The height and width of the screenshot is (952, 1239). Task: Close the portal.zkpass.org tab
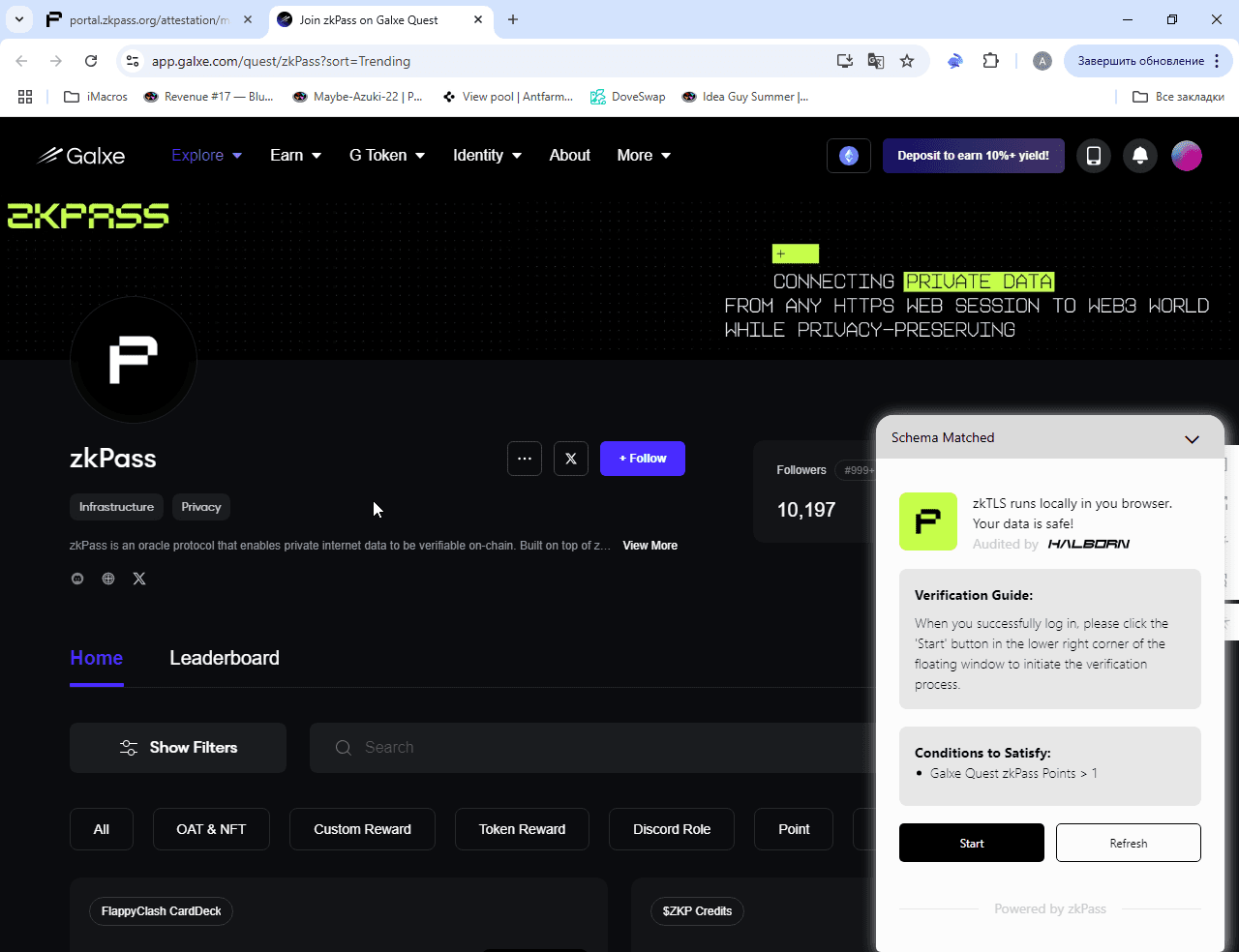pyautogui.click(x=248, y=19)
